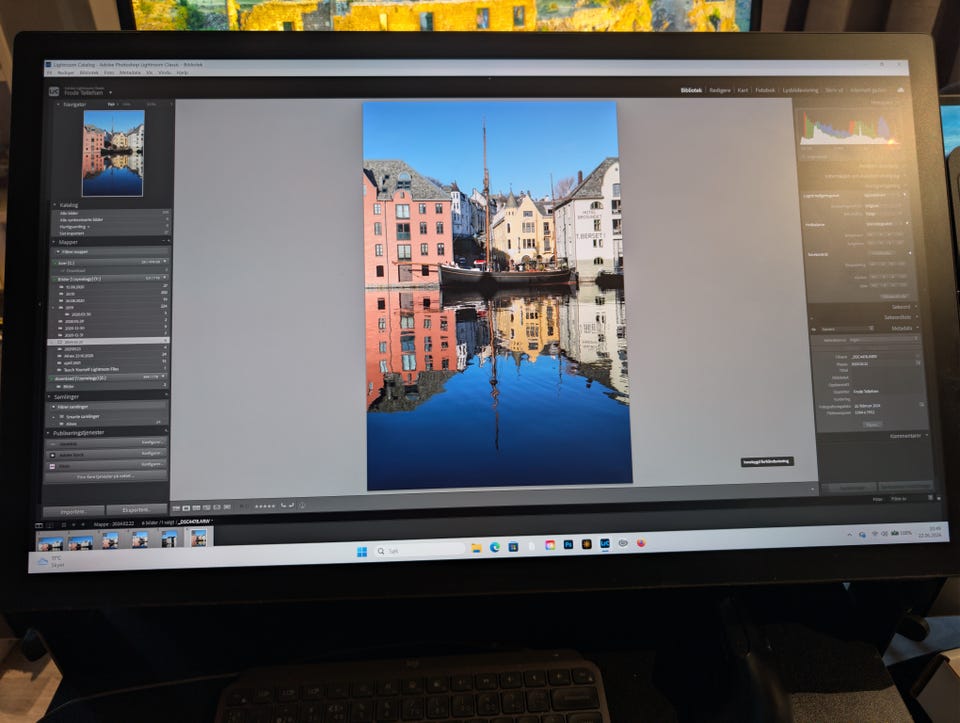The height and width of the screenshot is (723, 960).
Task: Click Finn flere tjenester på nettet button
Action: click(105, 476)
